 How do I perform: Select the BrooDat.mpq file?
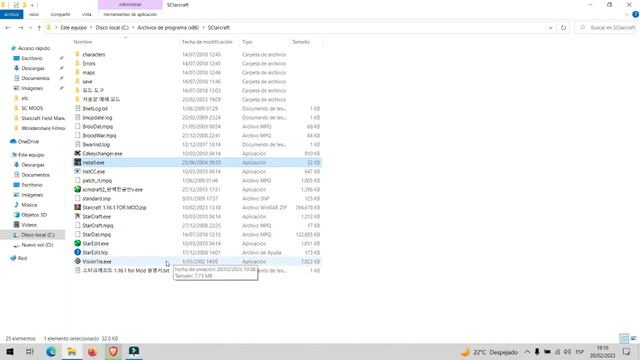click(x=97, y=127)
